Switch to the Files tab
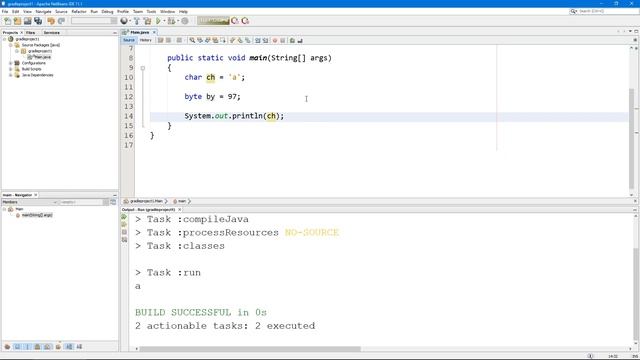Image resolution: width=640 pixels, height=360 pixels. (31, 33)
